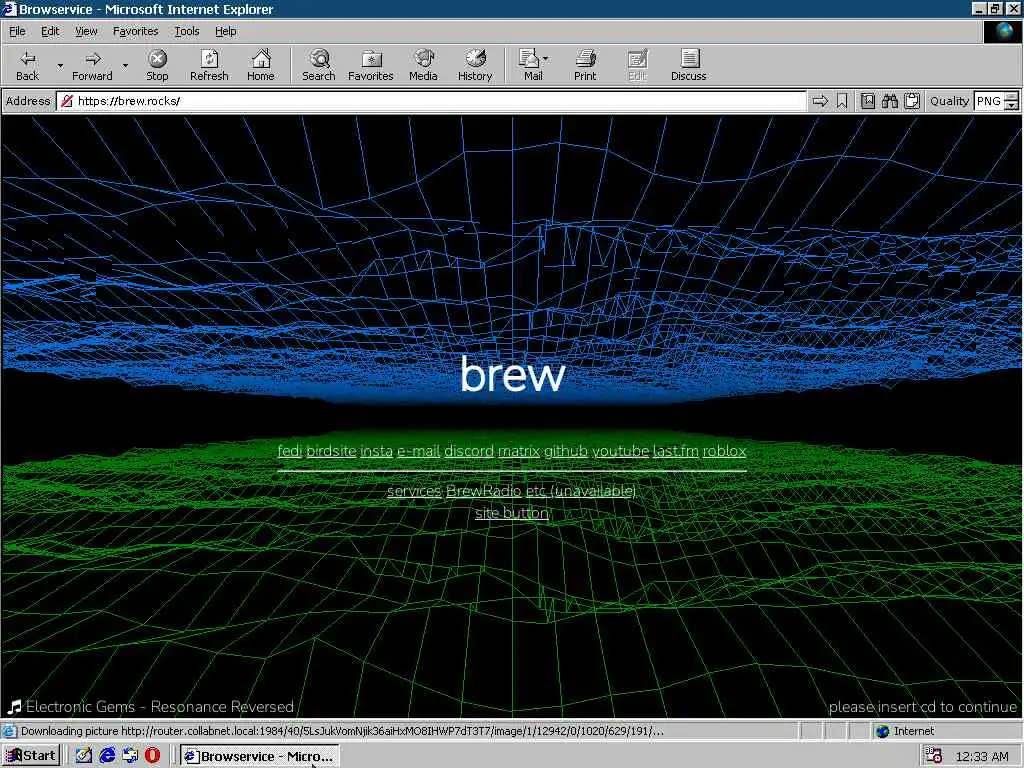Click the please insert cd text
This screenshot has width=1024, height=768.
click(x=923, y=707)
